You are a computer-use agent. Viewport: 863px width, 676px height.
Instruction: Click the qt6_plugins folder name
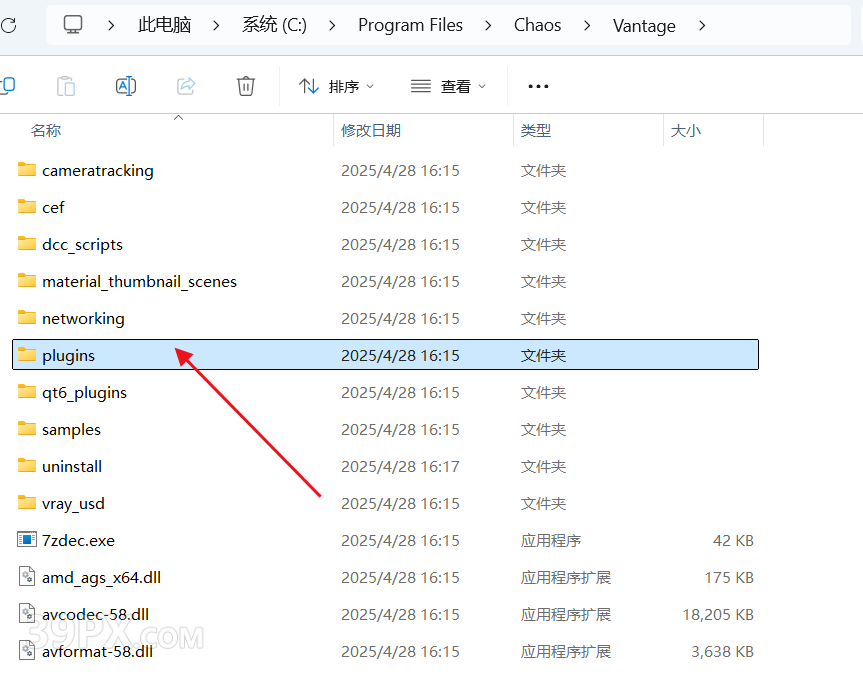point(84,393)
